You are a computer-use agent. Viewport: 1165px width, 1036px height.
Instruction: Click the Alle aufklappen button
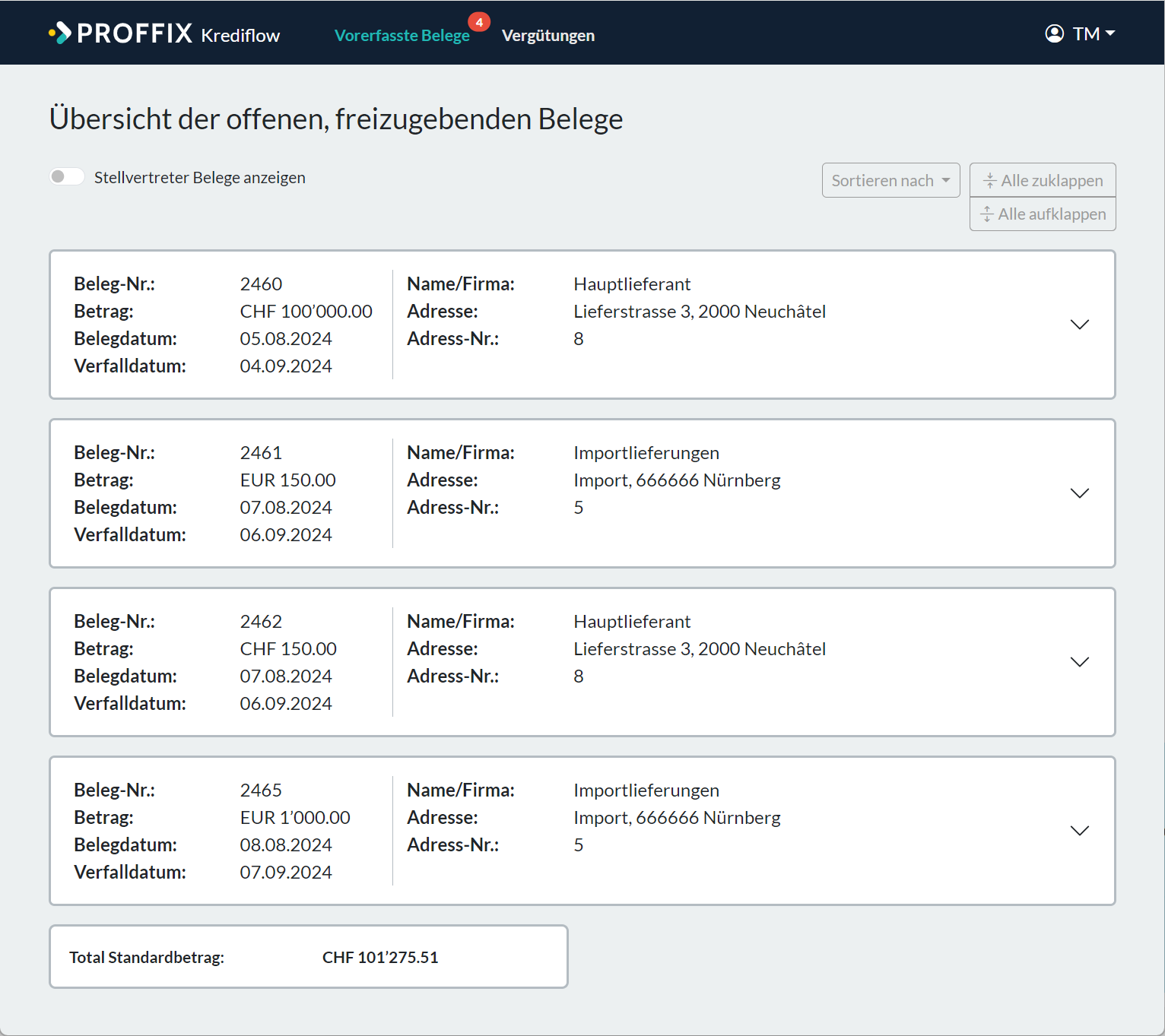[1043, 214]
